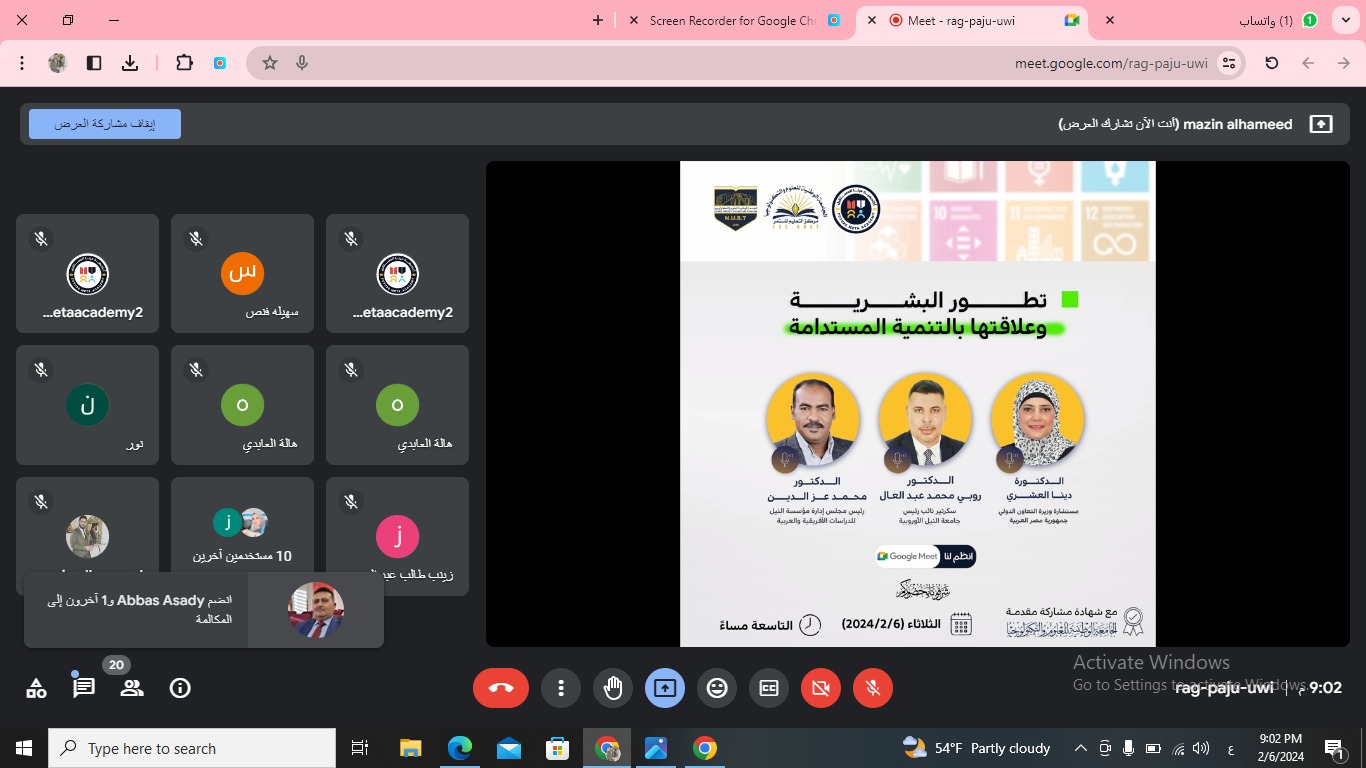Open the 10 other users tile

(242, 537)
